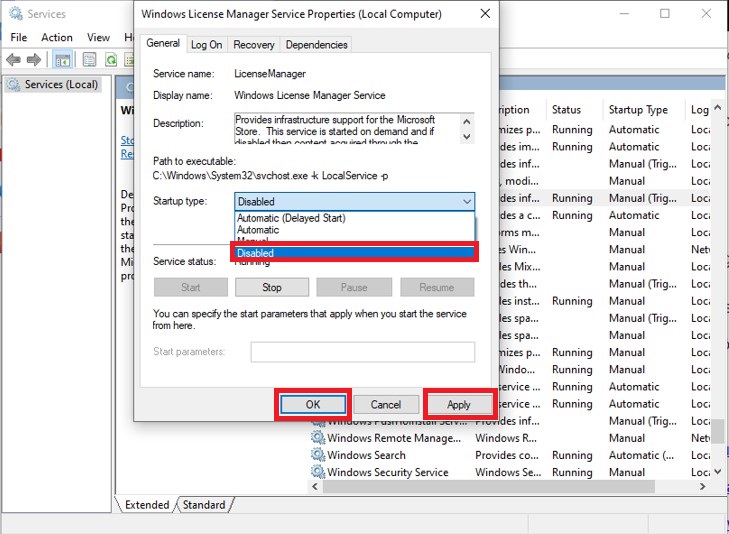Click the Forward arrow in Services toolbar
The width and height of the screenshot is (729, 534).
pyautogui.click(x=34, y=59)
